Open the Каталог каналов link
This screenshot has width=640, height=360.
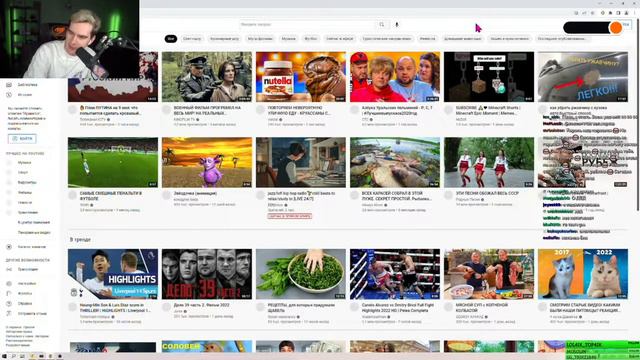(32, 247)
